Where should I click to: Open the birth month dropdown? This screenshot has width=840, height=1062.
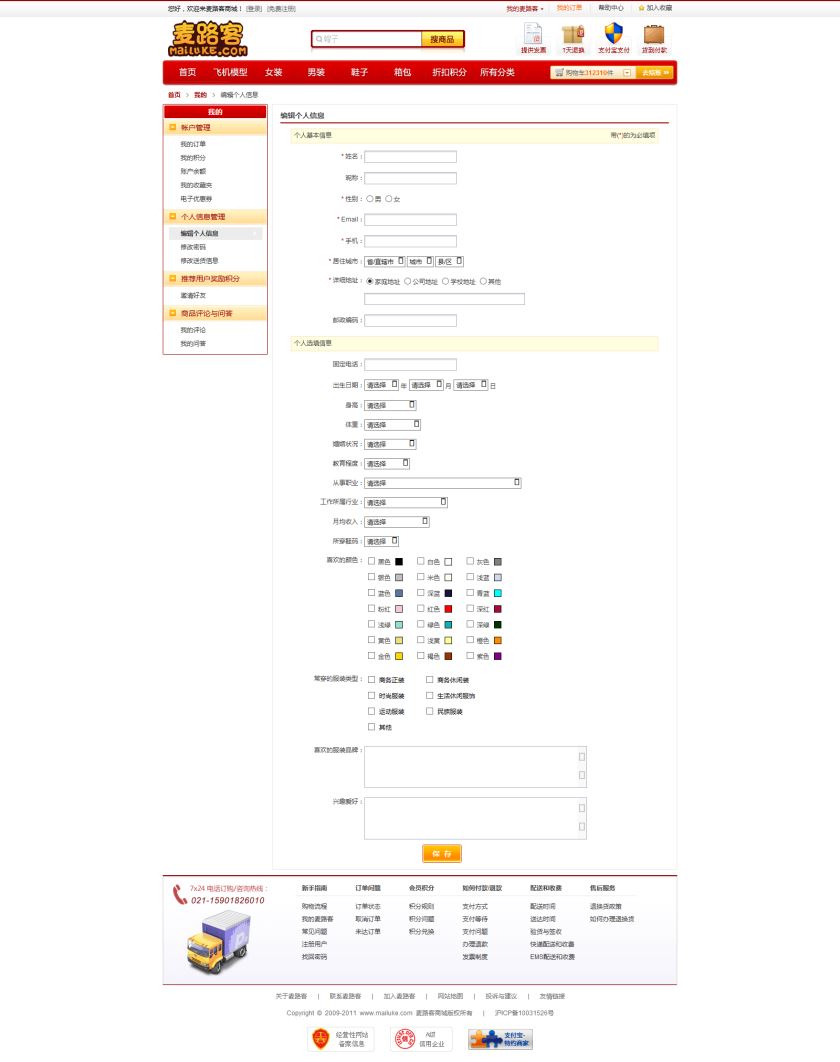pos(427,385)
